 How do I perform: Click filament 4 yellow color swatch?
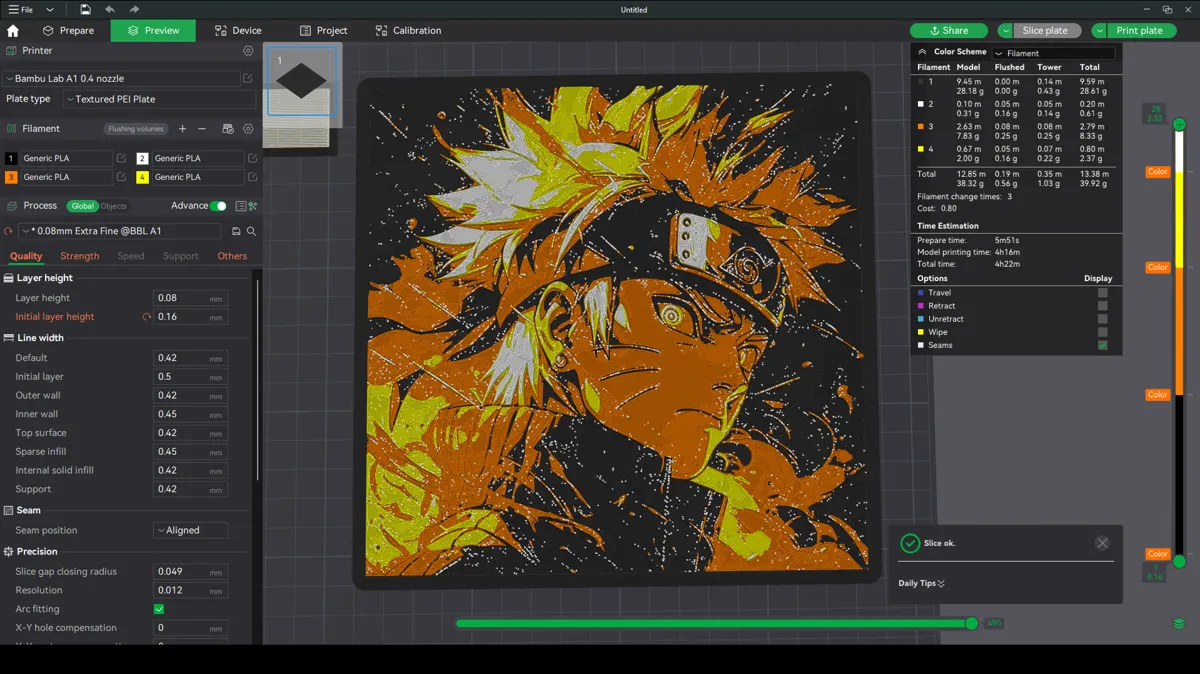click(x=142, y=177)
